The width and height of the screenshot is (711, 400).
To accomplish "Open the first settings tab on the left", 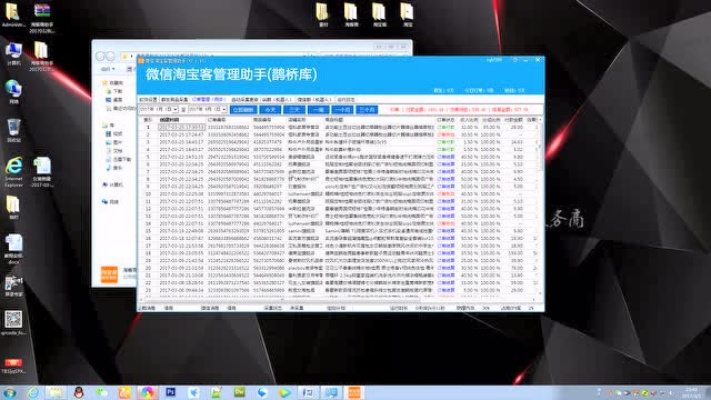I will [148, 99].
